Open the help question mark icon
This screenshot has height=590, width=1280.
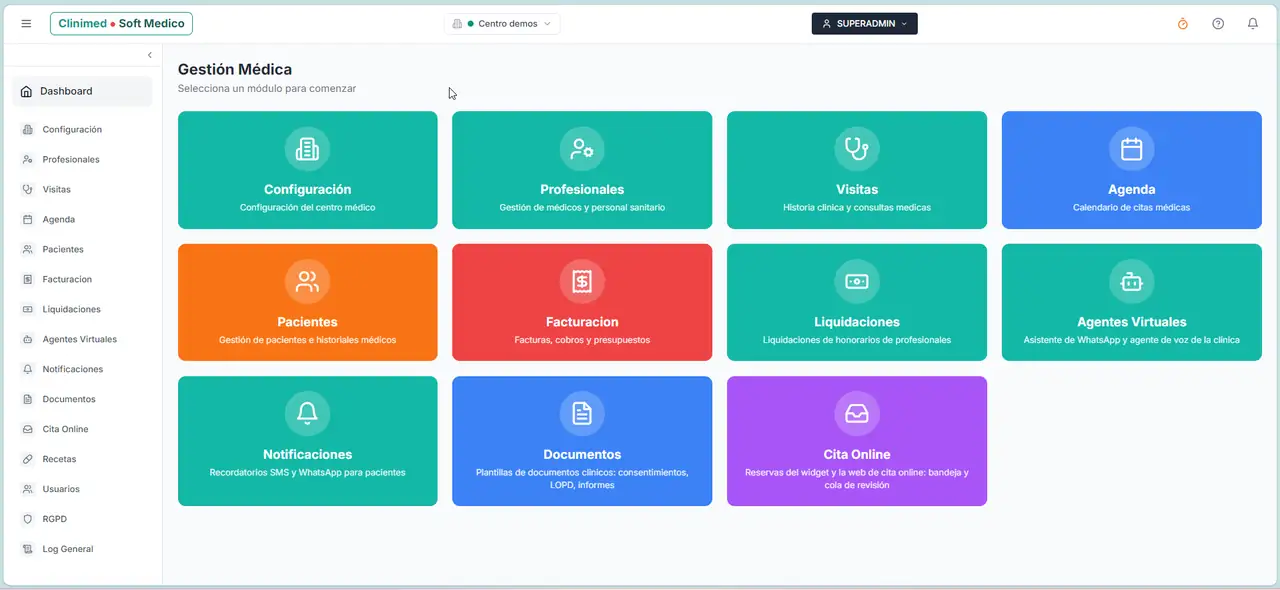click(1218, 23)
